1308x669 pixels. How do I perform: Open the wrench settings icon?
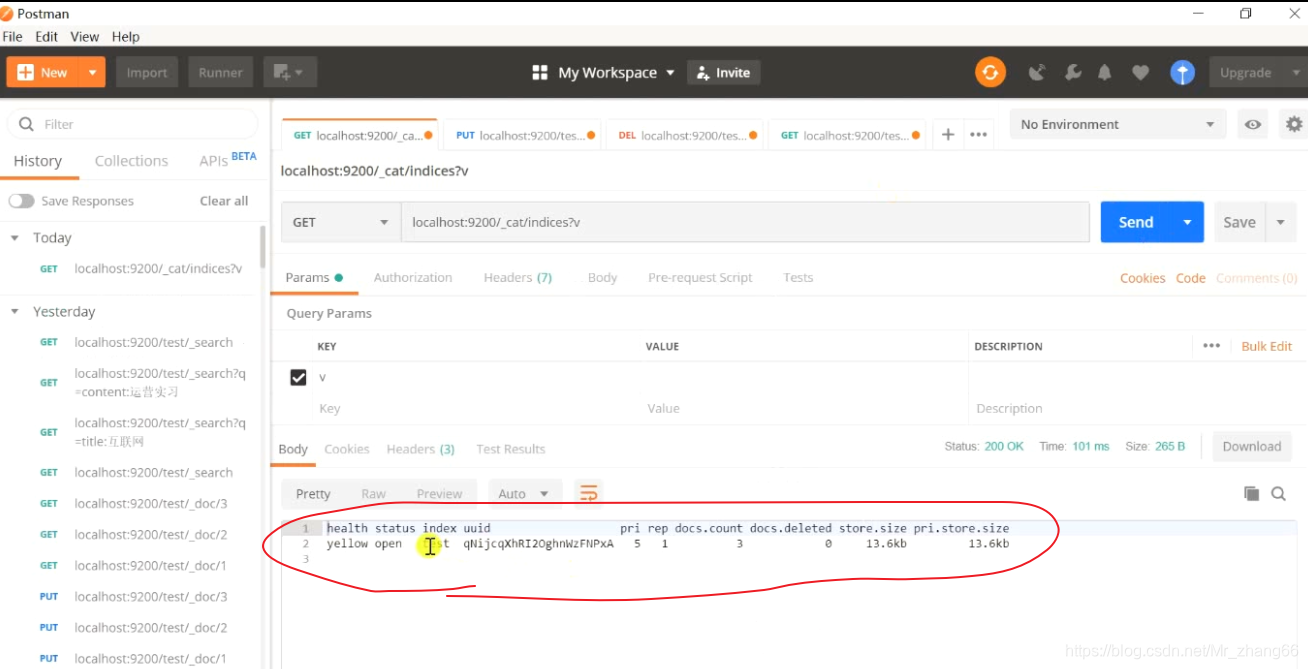coord(1072,72)
